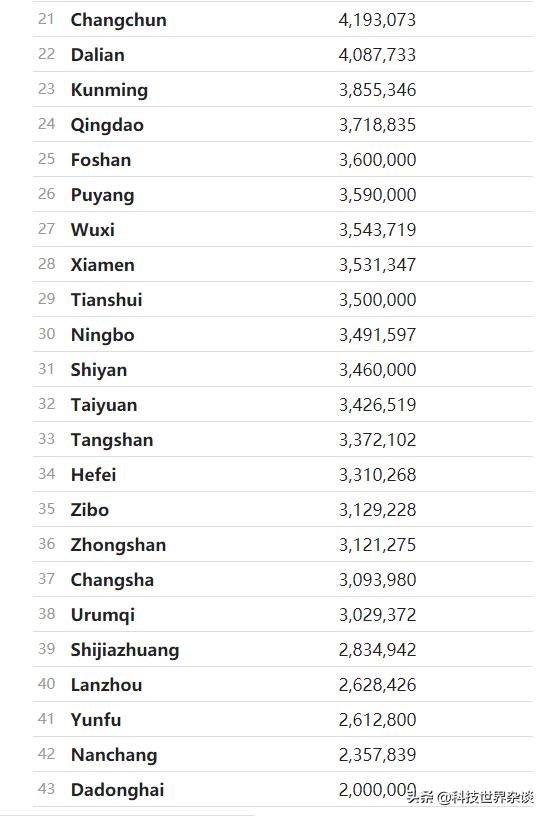This screenshot has height=816, width=546.
Task: Click the Qingdao city name
Action: [x=107, y=125]
